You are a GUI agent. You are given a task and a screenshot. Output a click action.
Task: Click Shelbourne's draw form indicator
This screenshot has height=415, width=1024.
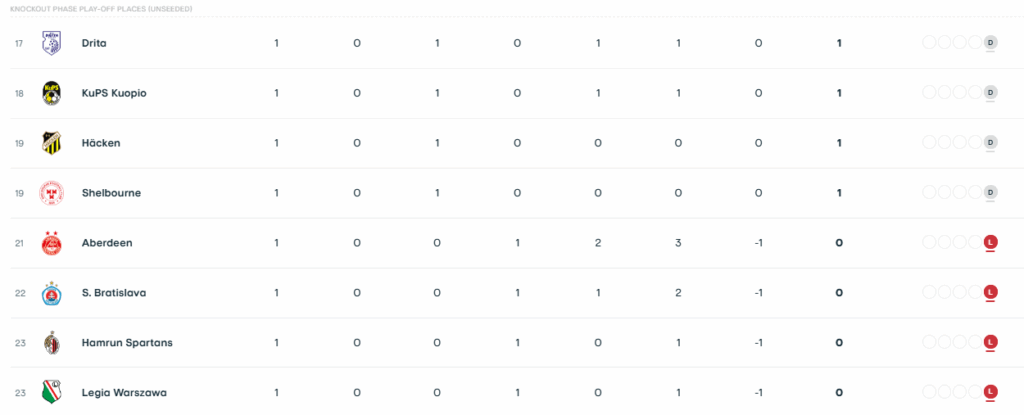click(991, 193)
